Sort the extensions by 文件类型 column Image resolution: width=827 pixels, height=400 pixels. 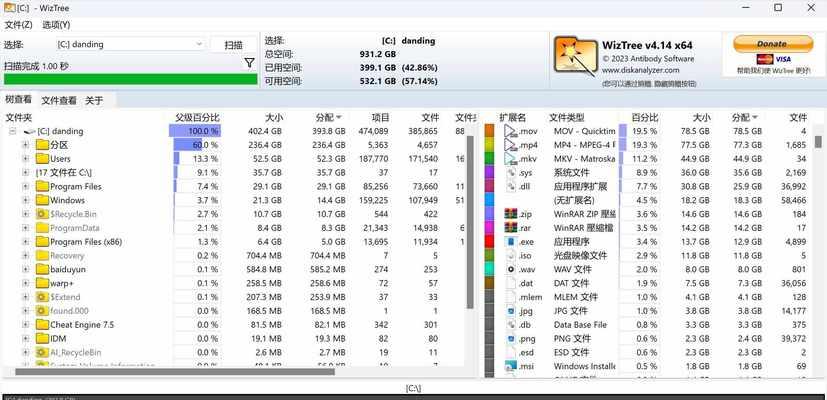point(566,117)
